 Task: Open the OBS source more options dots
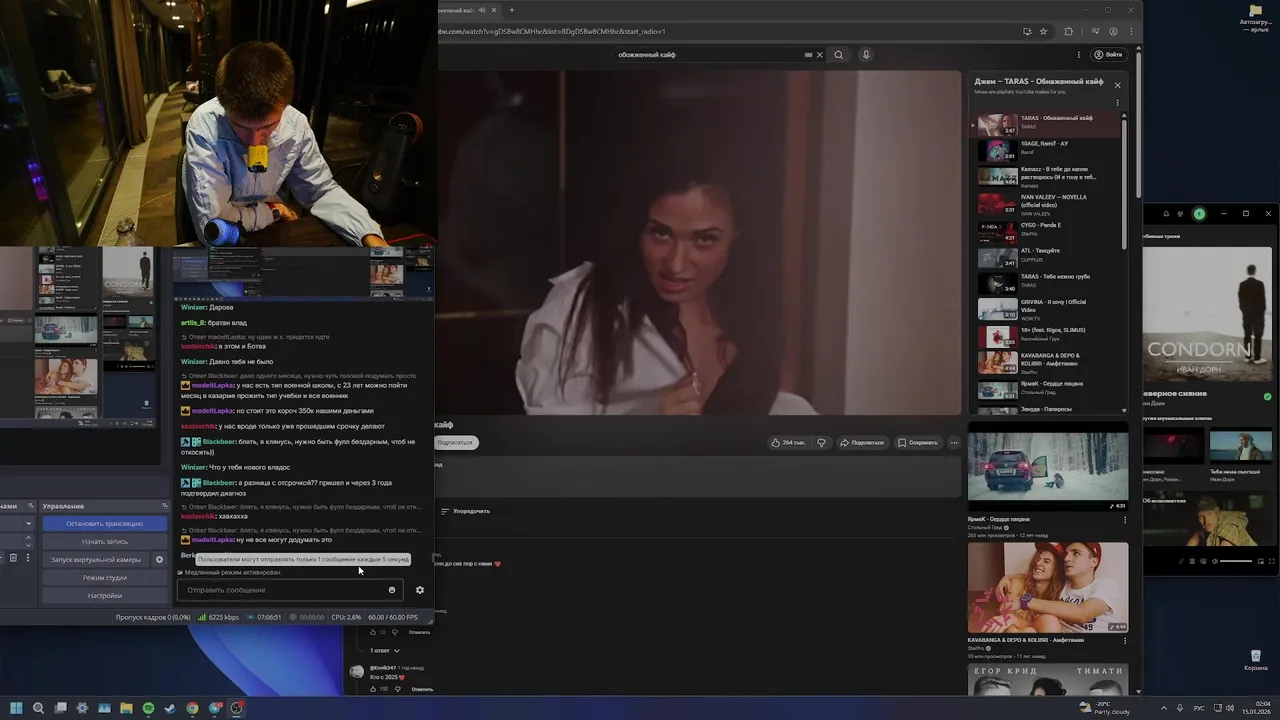click(x=28, y=558)
